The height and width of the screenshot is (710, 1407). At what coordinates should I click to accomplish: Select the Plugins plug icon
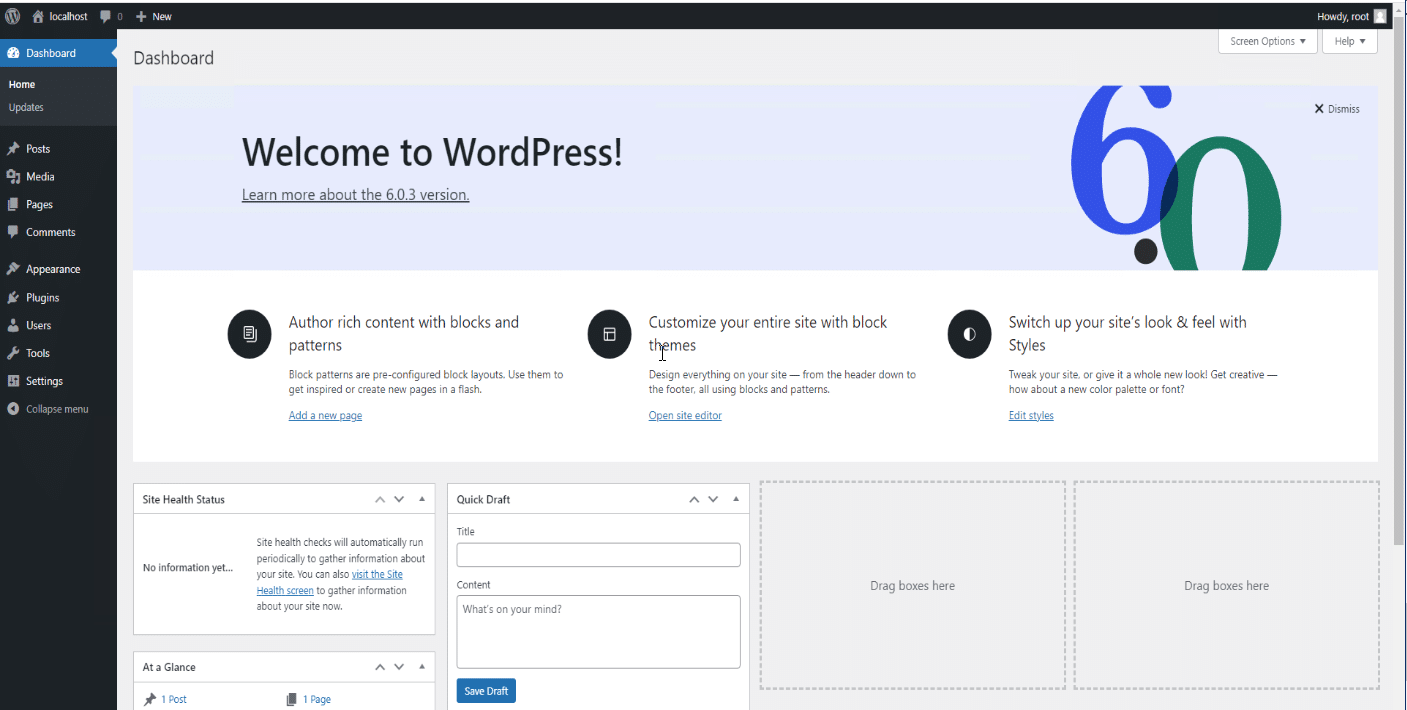pos(14,296)
